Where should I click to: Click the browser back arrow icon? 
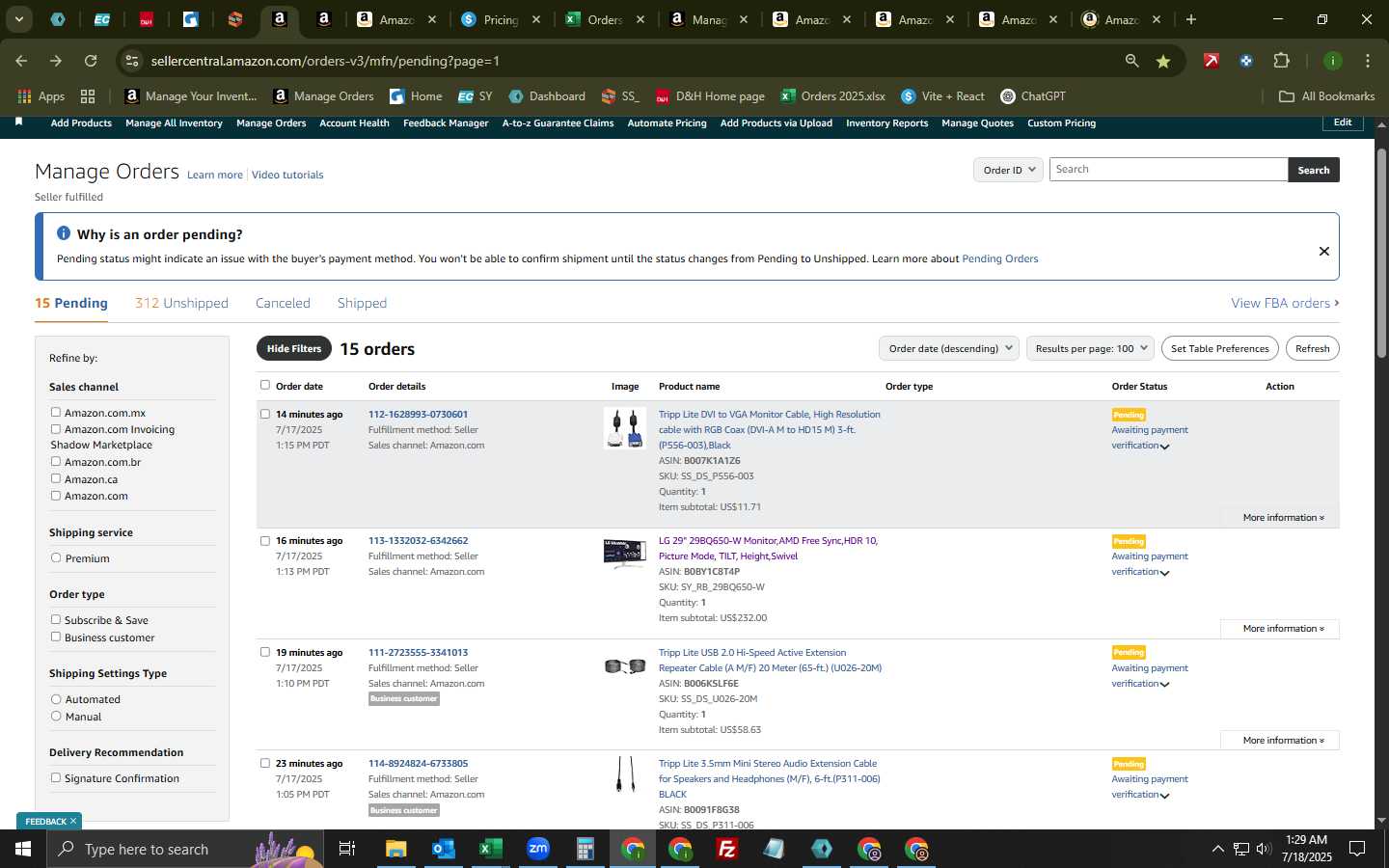[21, 61]
